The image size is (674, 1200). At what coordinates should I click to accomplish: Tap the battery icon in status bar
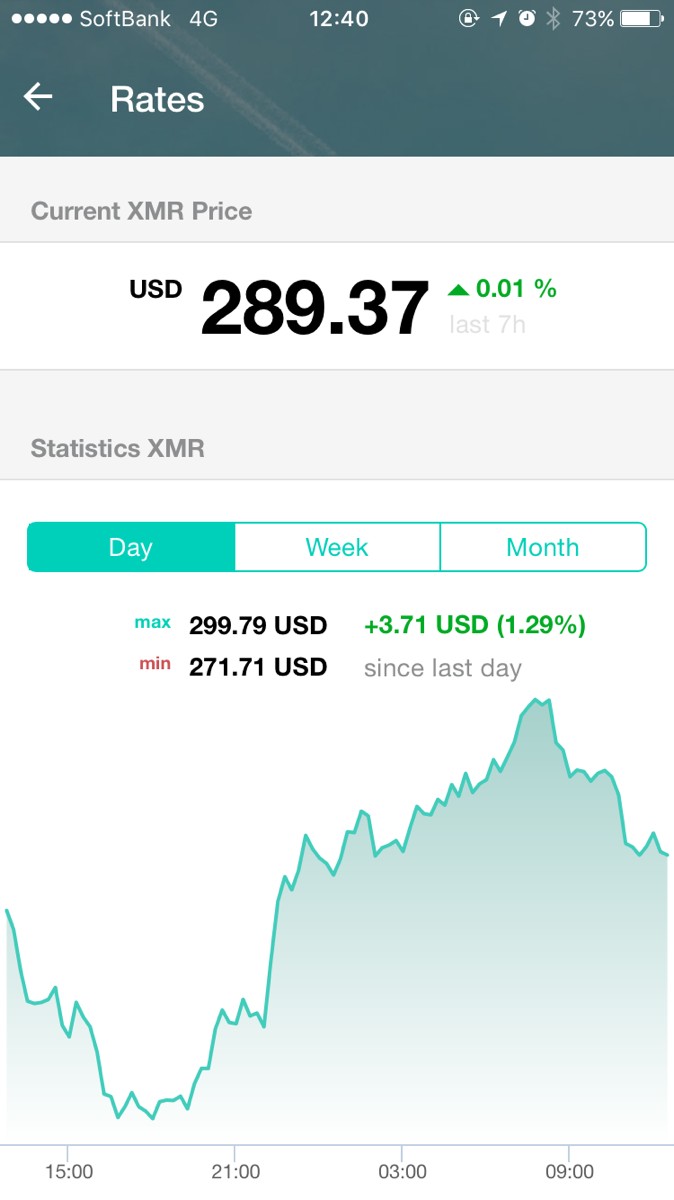pyautogui.click(x=642, y=19)
